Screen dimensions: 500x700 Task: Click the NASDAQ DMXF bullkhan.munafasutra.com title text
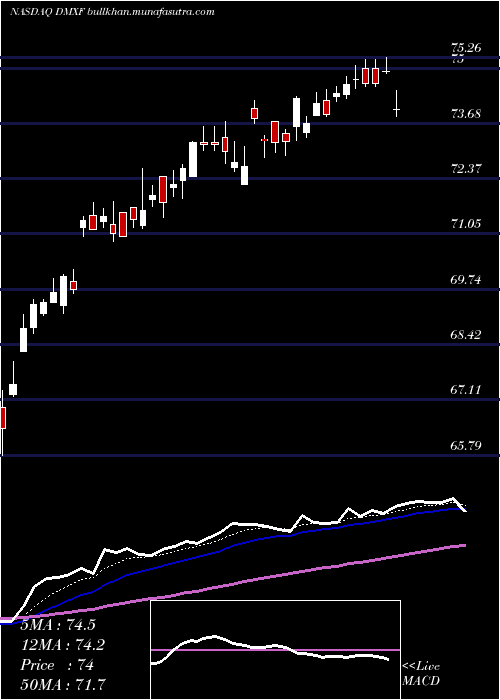[x=112, y=12]
